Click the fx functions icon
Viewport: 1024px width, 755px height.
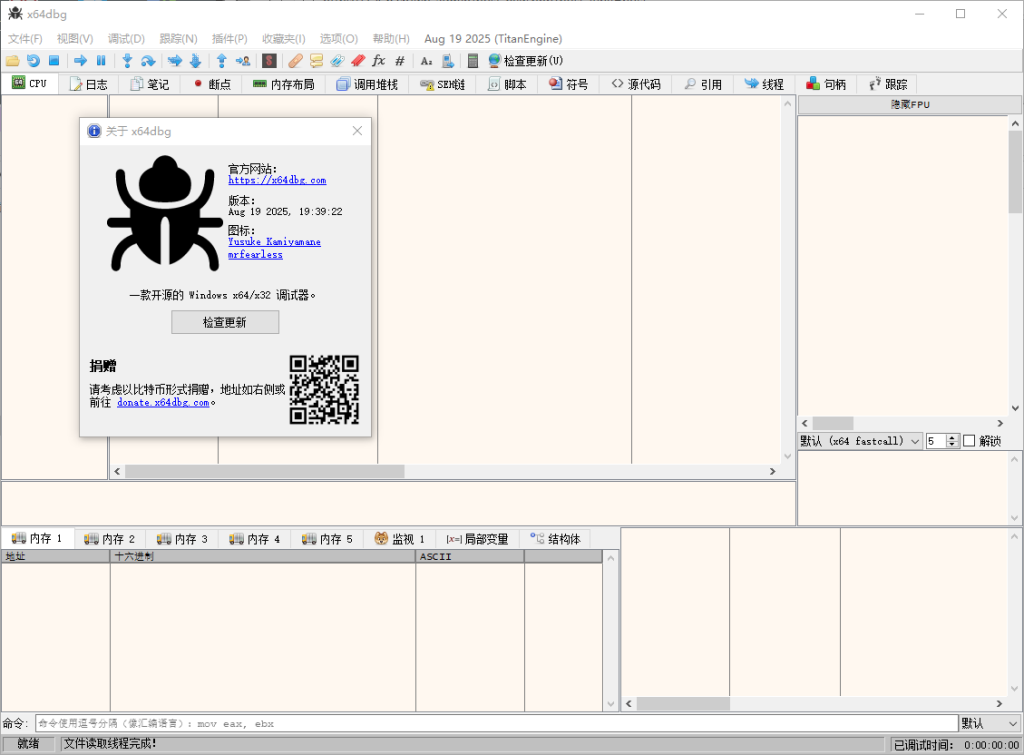tap(379, 61)
